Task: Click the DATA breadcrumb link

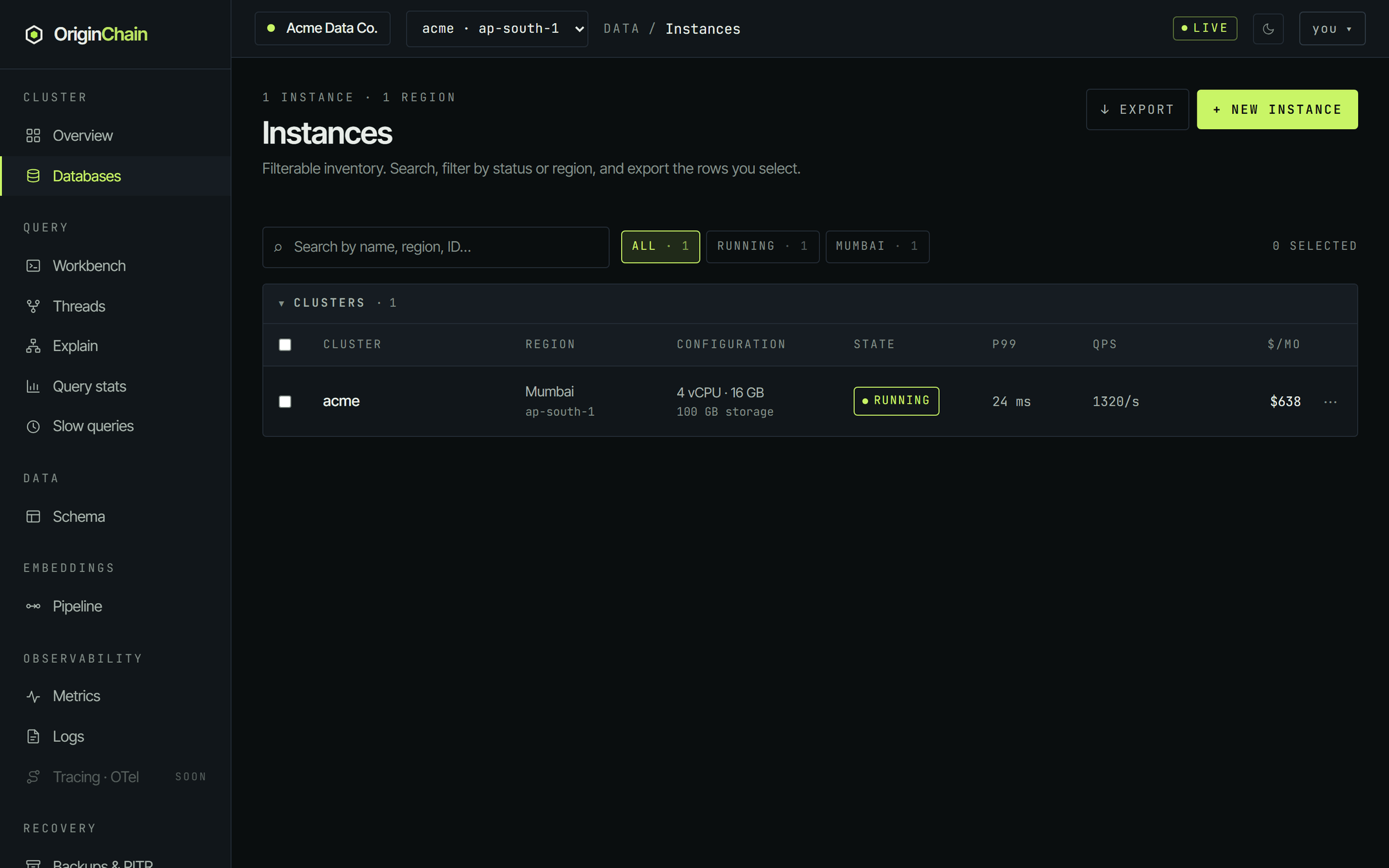Action: [621, 29]
